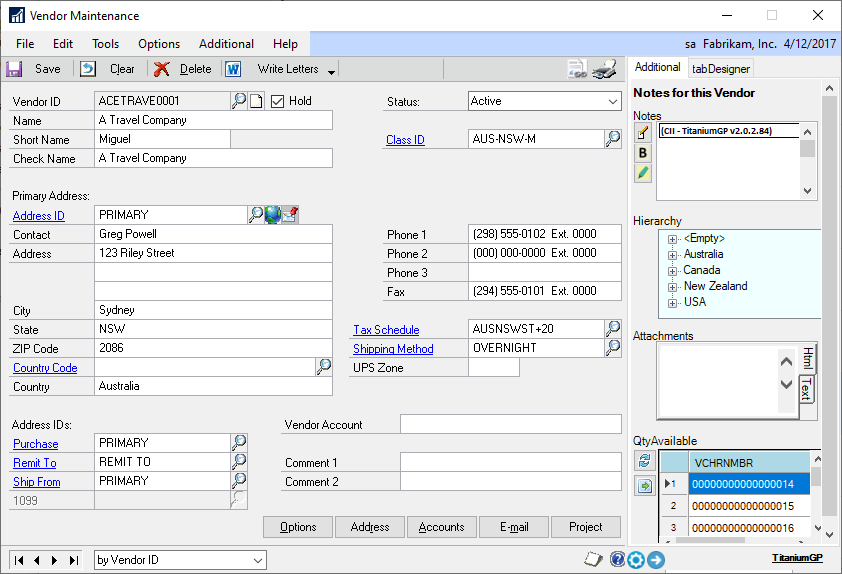Open the by Vendor ID sort dropdown
Screen dimensions: 842x574
258,561
